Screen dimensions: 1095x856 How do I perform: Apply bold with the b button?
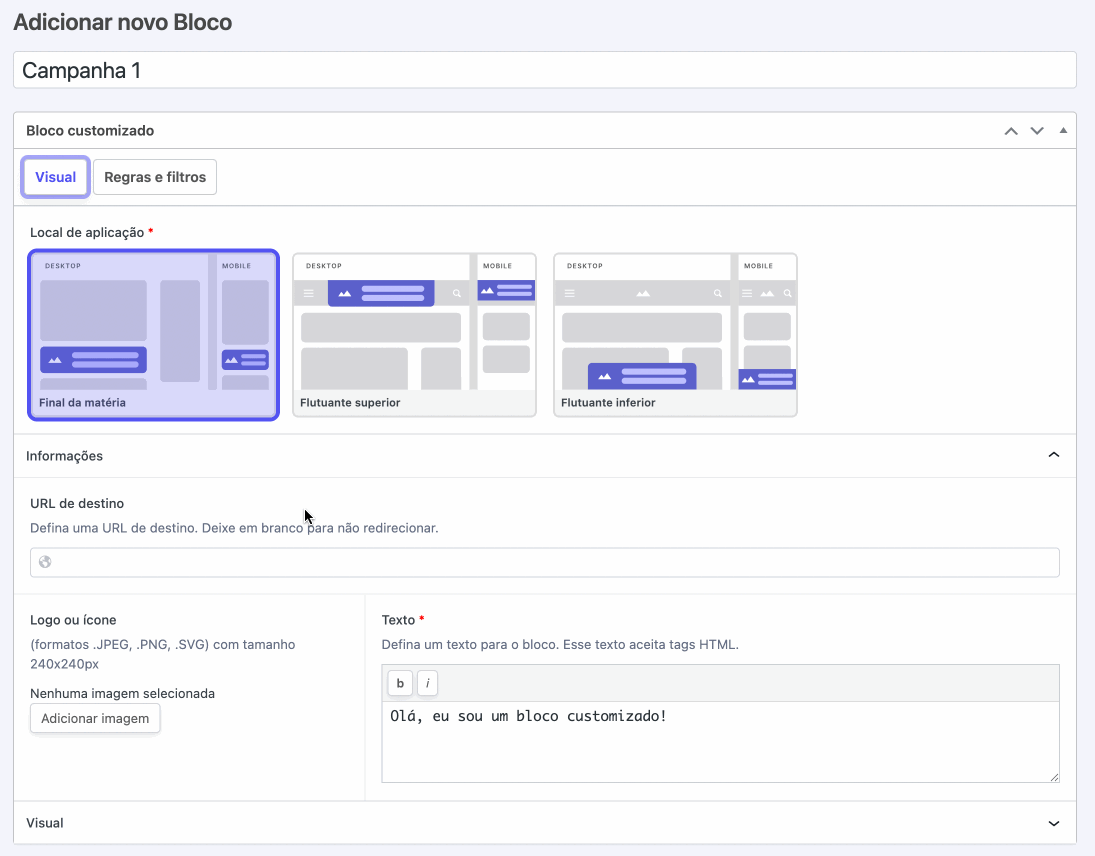point(400,683)
